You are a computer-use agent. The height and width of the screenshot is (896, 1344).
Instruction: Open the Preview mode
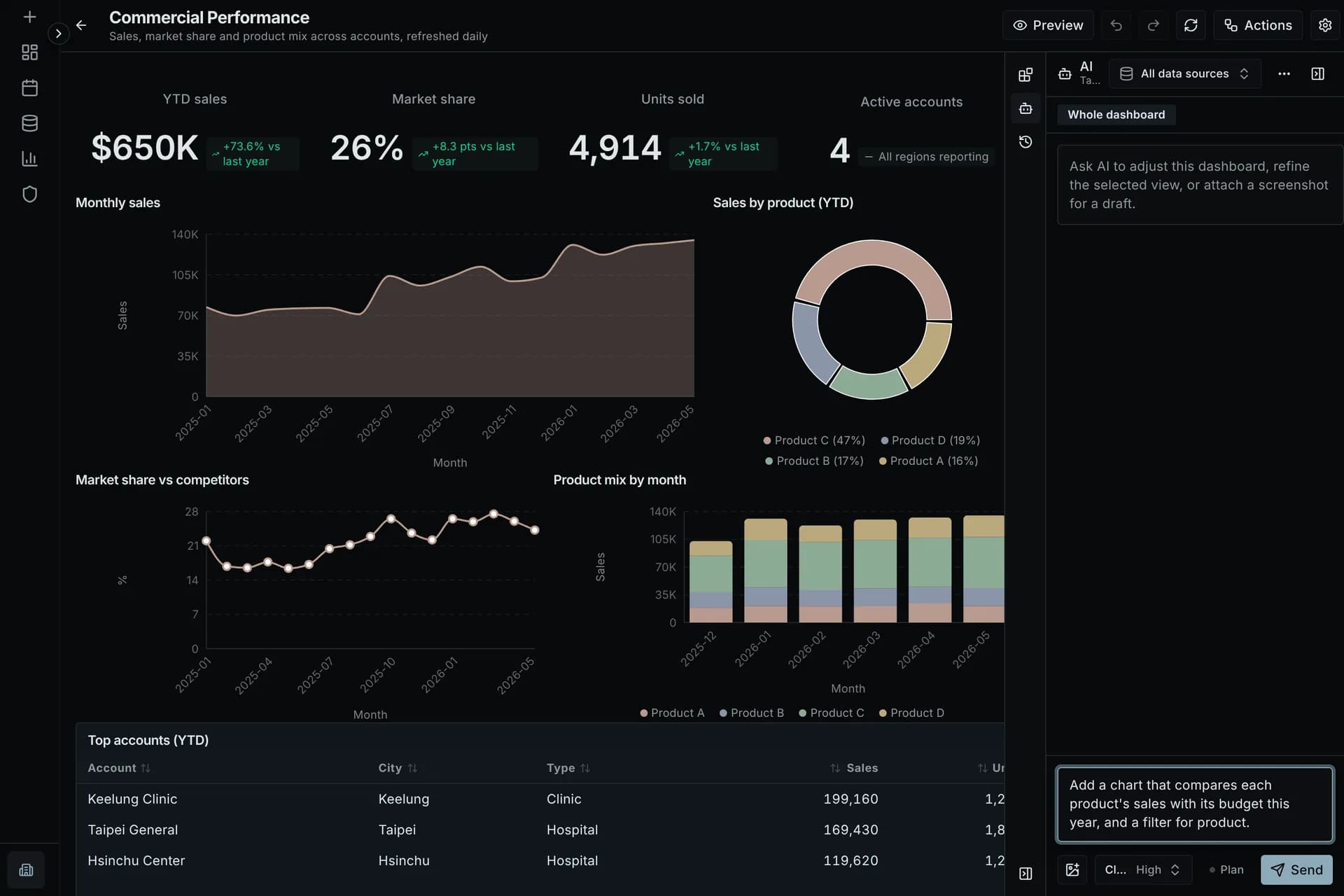1048,25
